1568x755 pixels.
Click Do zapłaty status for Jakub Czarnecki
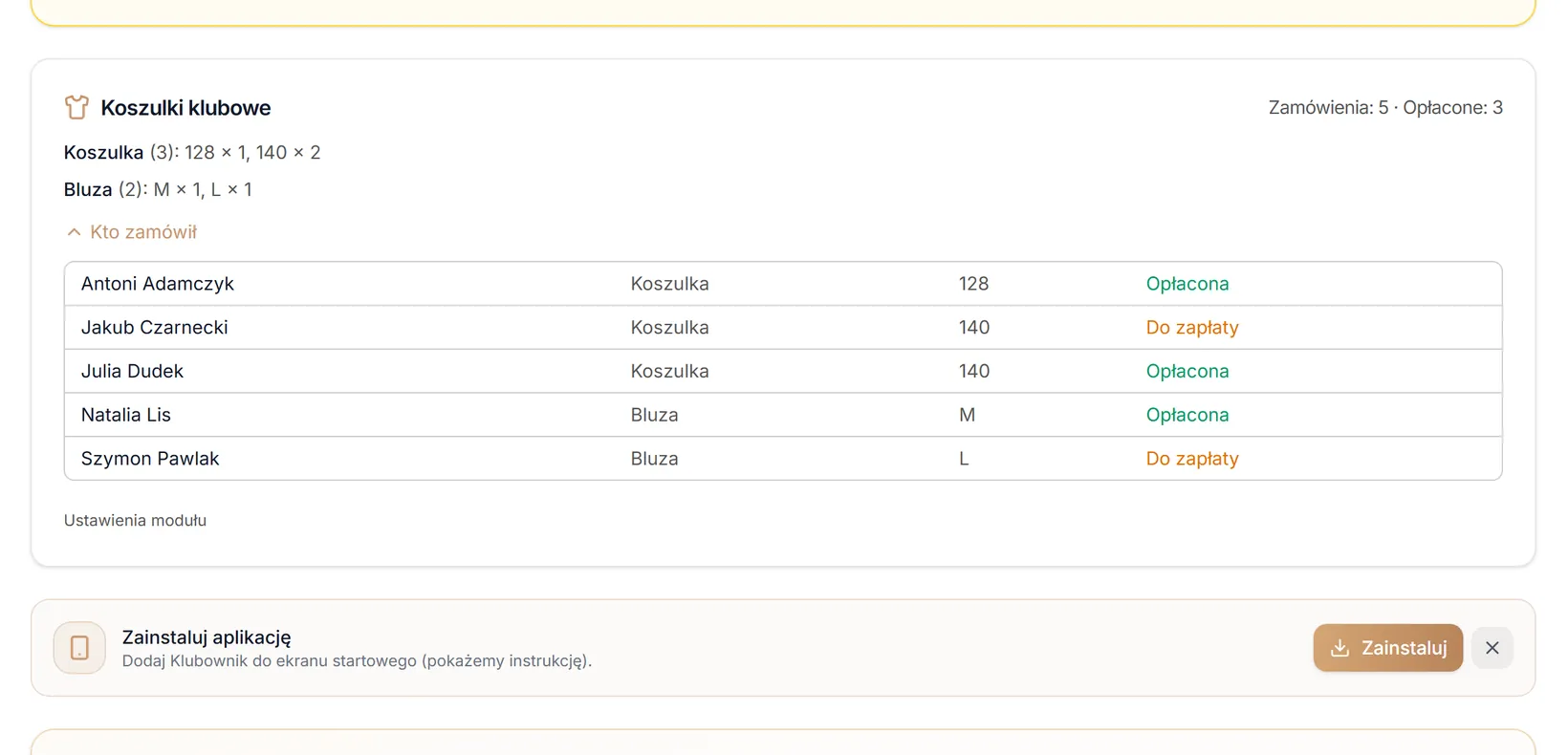tap(1192, 328)
